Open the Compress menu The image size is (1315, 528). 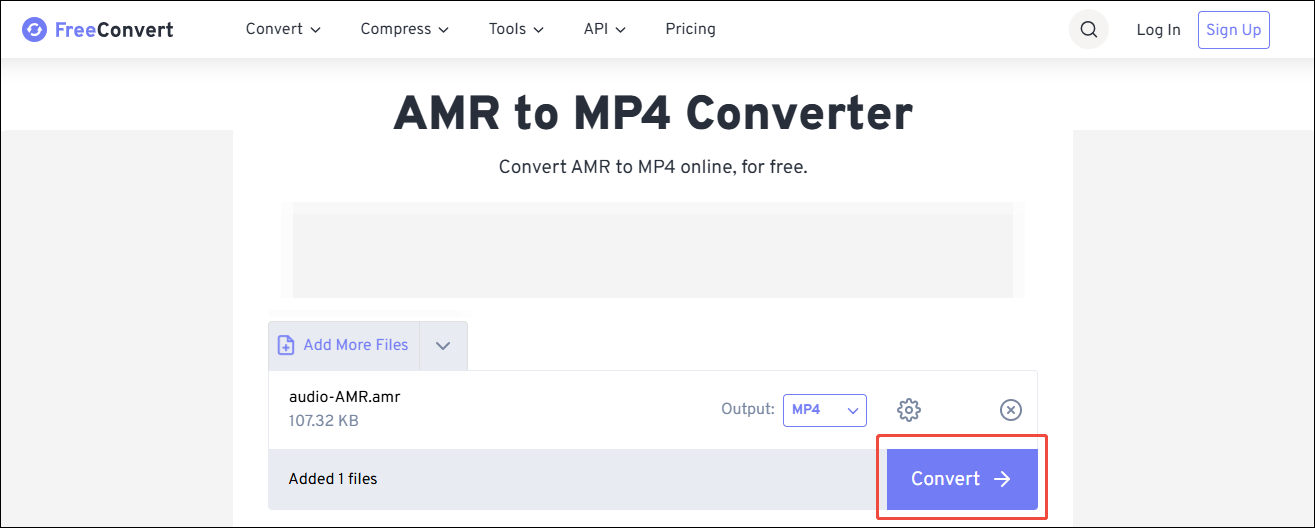point(405,29)
